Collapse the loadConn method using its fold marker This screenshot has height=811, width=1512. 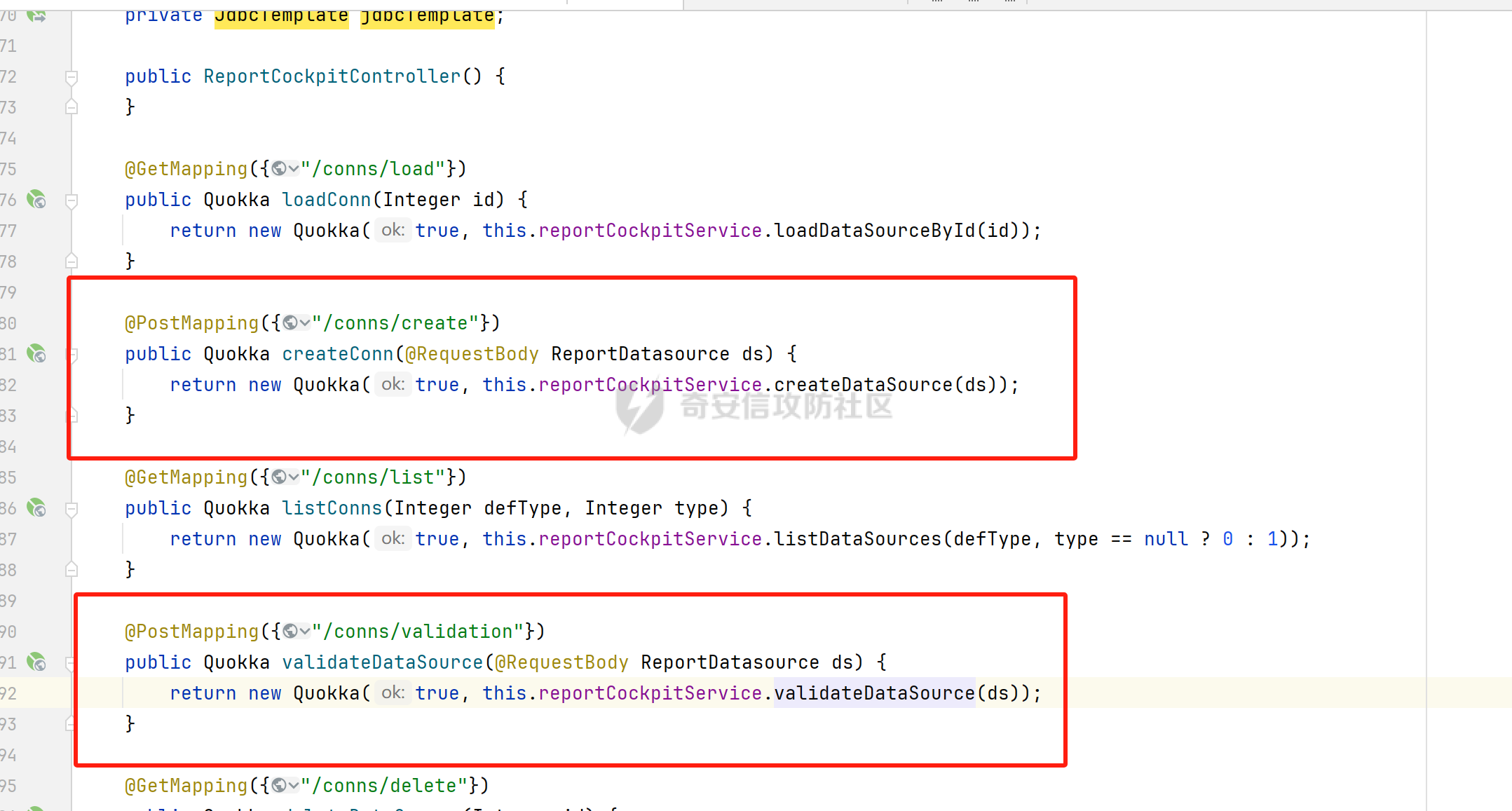coord(71,200)
